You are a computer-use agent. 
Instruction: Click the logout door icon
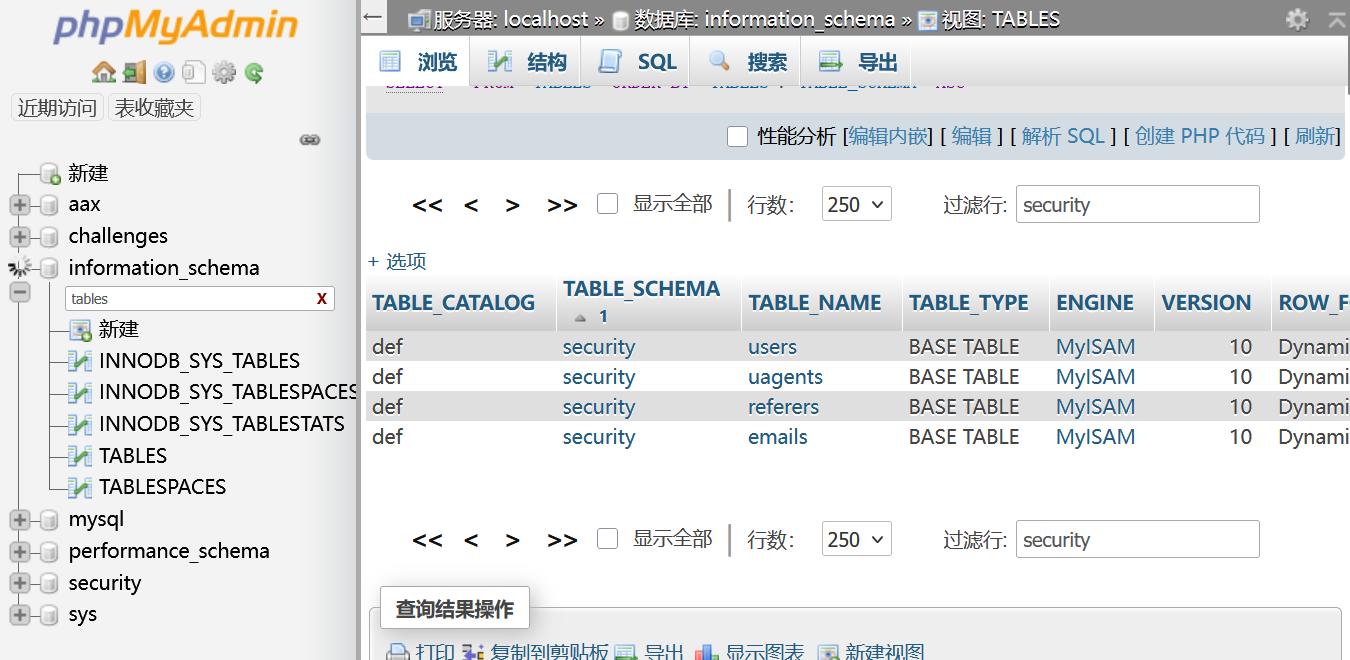pyautogui.click(x=134, y=72)
